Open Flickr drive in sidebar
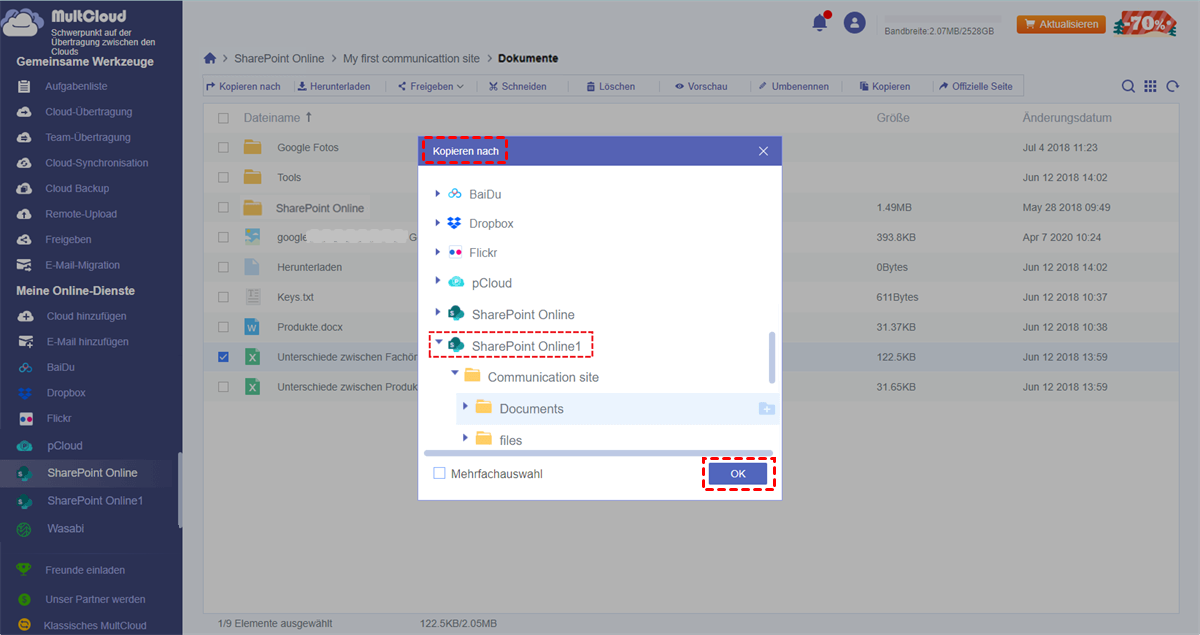Image resolution: width=1200 pixels, height=635 pixels. click(59, 418)
